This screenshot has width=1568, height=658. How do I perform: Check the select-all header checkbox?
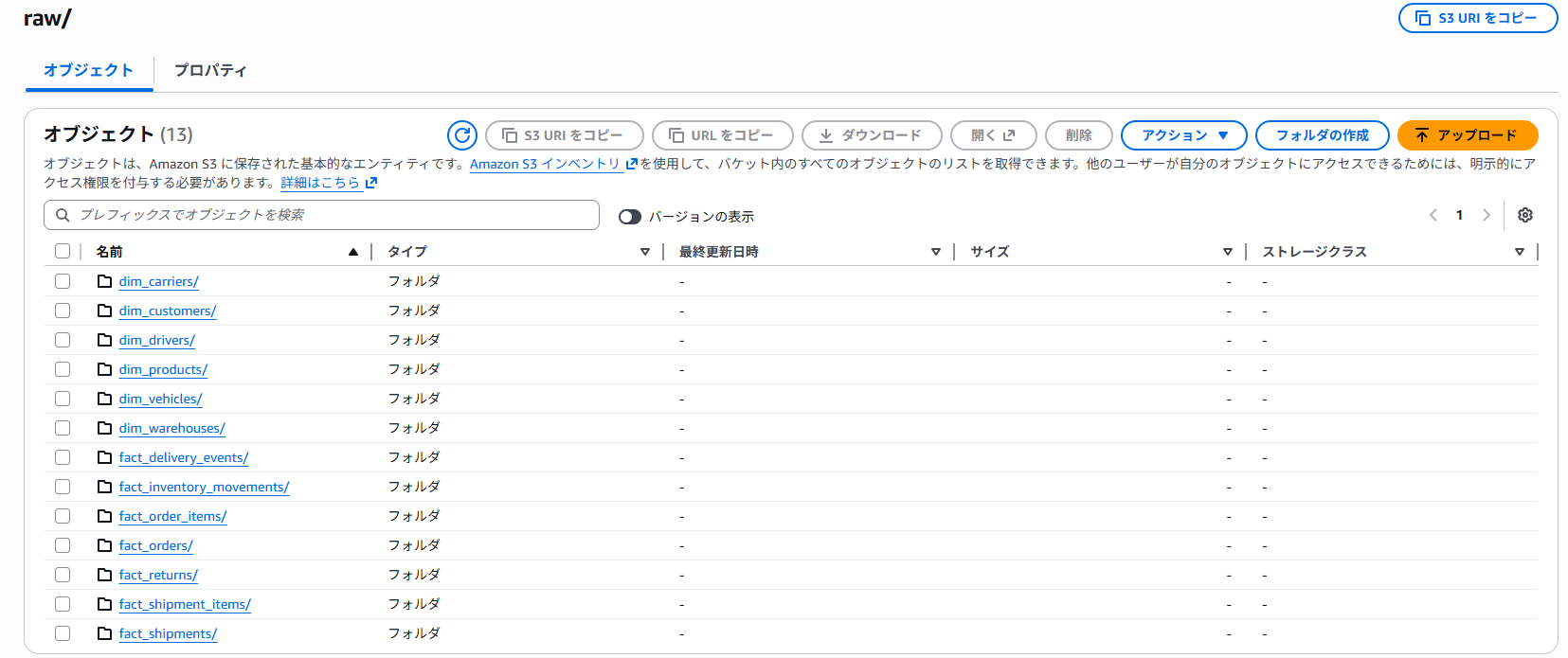click(63, 251)
